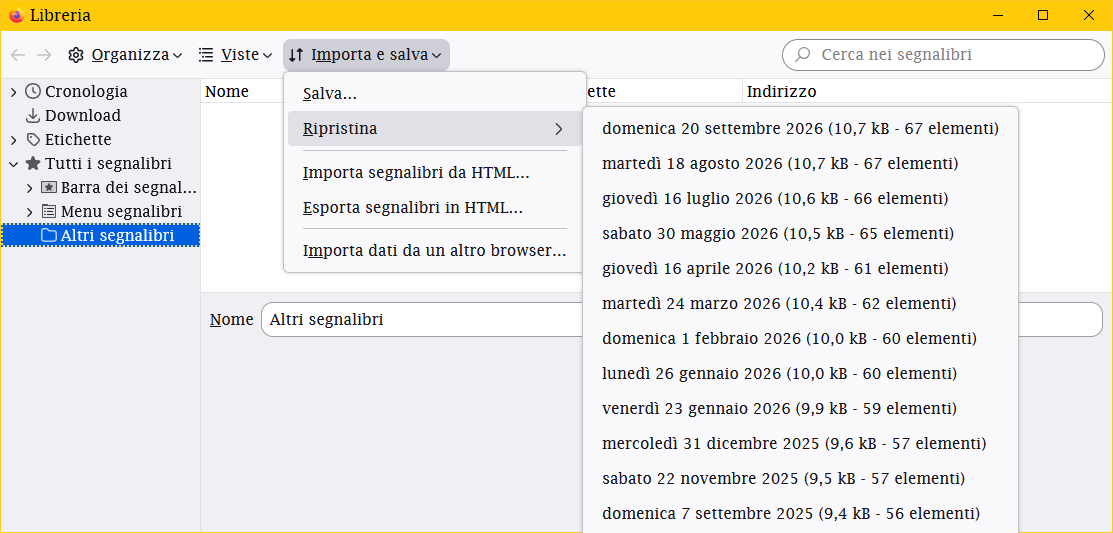
Task: Click the search magnifier icon
Action: pyautogui.click(x=803, y=55)
